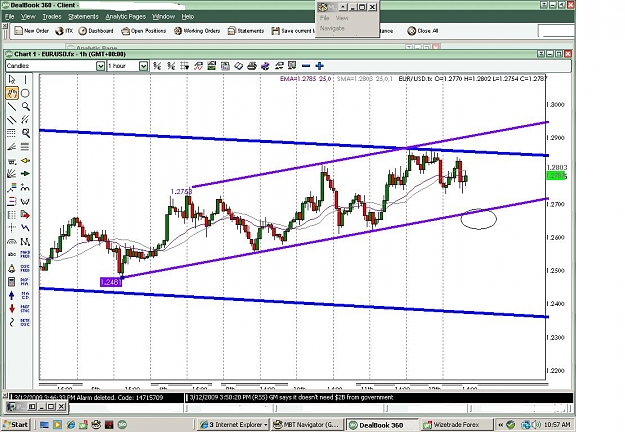Open the Window menu

tap(163, 17)
